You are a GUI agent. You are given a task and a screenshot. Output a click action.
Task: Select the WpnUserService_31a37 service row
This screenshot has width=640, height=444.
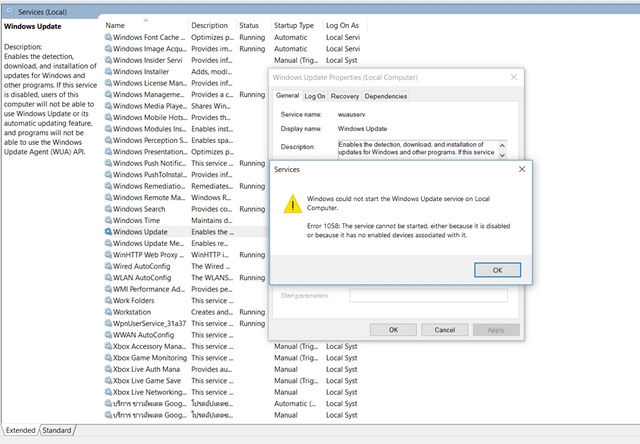click(x=185, y=323)
